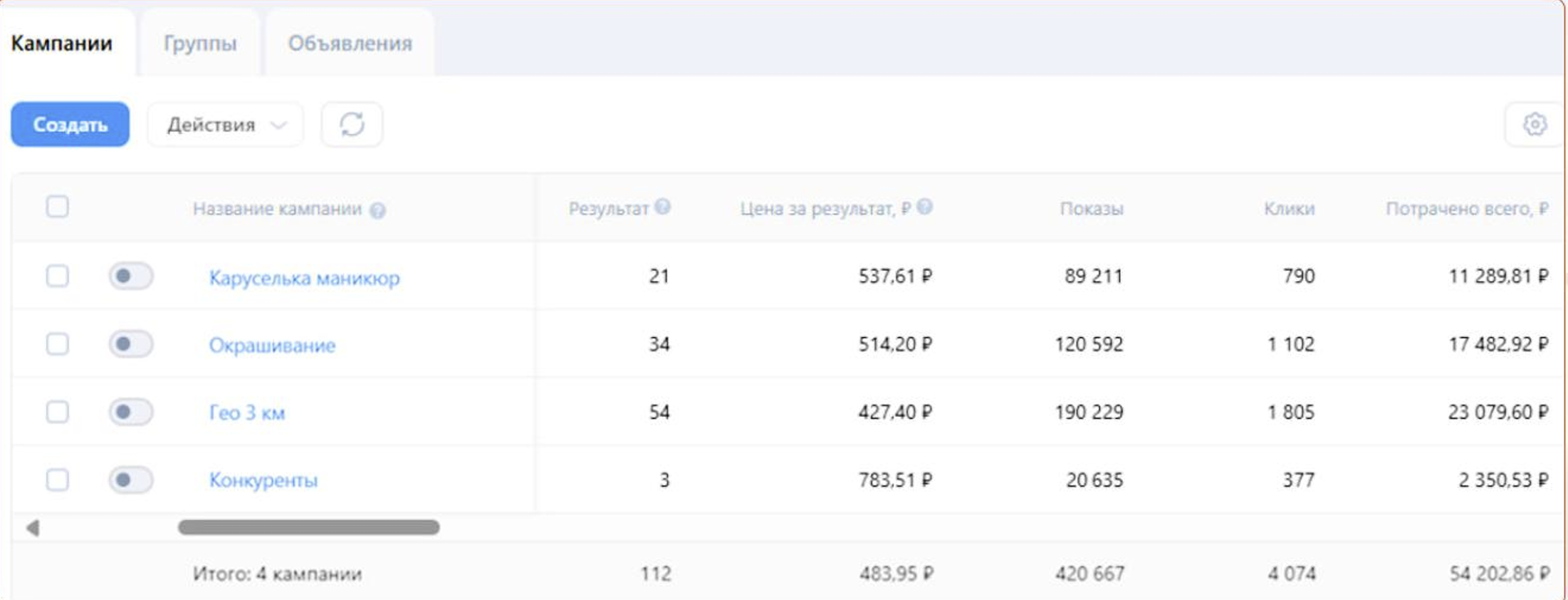Screen dimensions: 1568x600
Task: Expand the Действия dropdown
Action: point(225,125)
